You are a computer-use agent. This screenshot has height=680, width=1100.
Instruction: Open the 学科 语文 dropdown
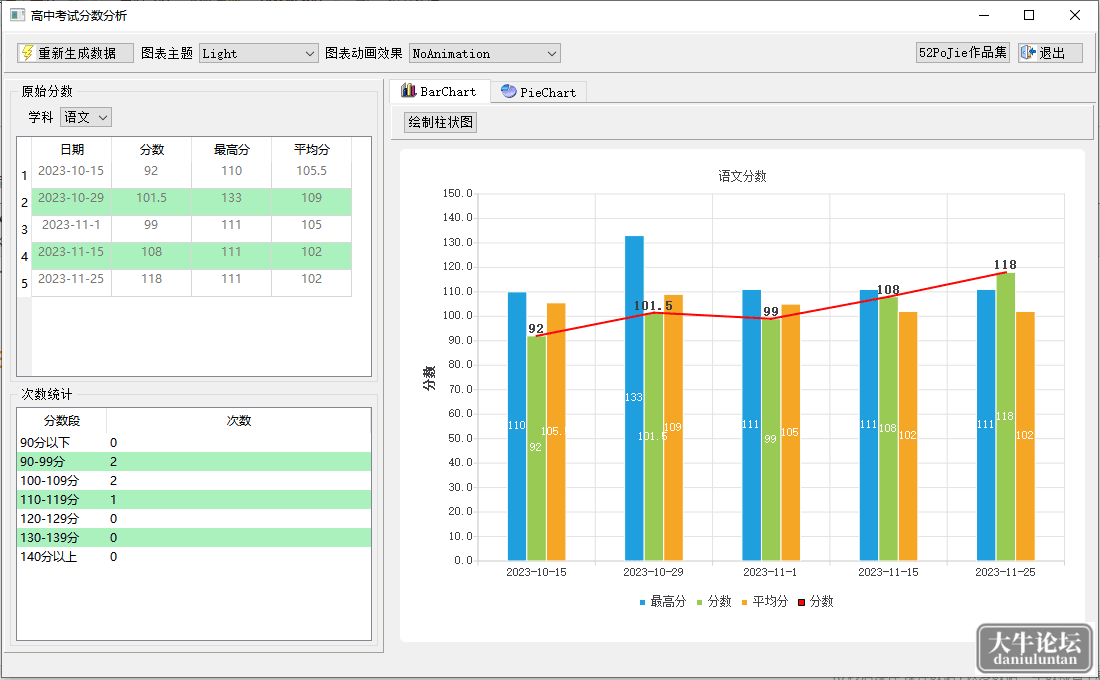(86, 117)
